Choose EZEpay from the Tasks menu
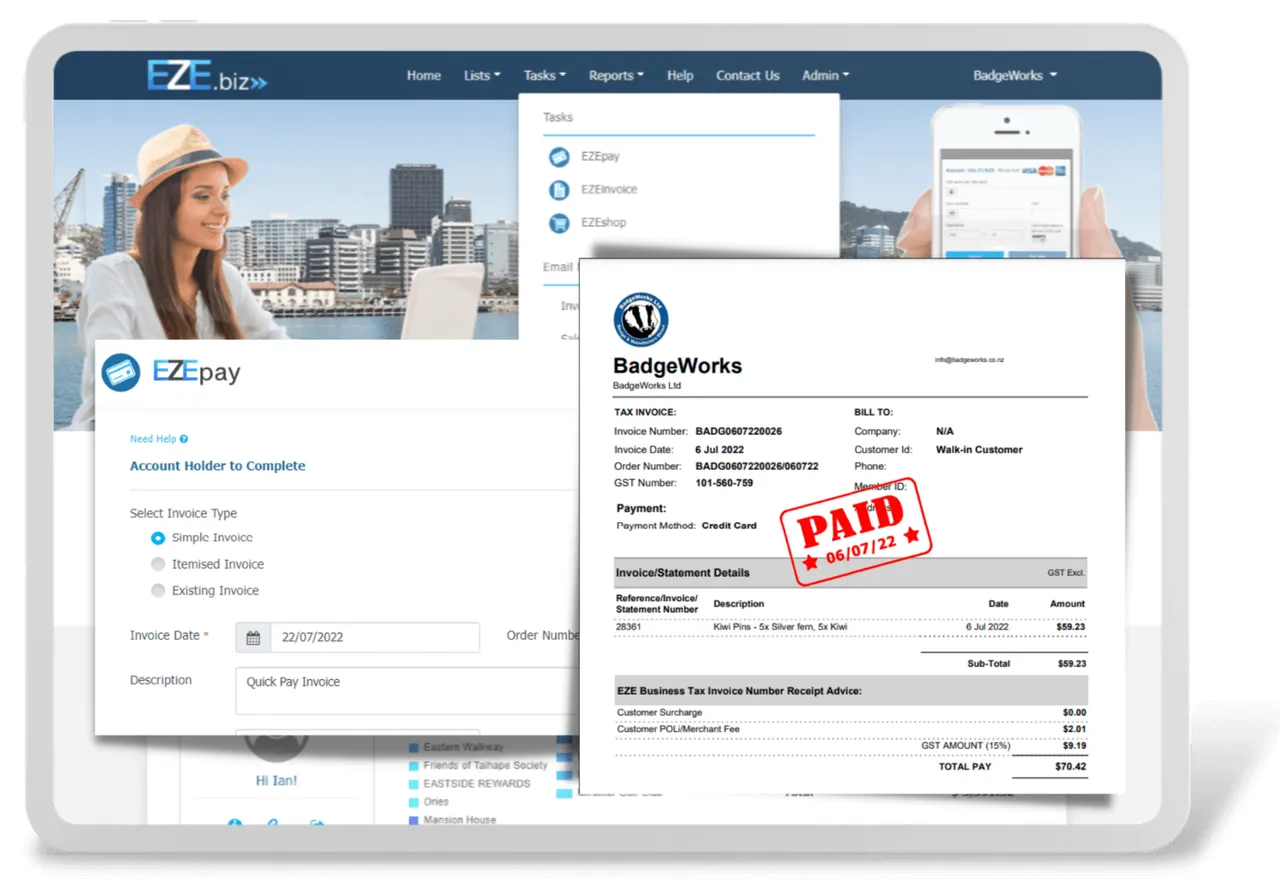This screenshot has height=883, width=1280. click(x=600, y=157)
